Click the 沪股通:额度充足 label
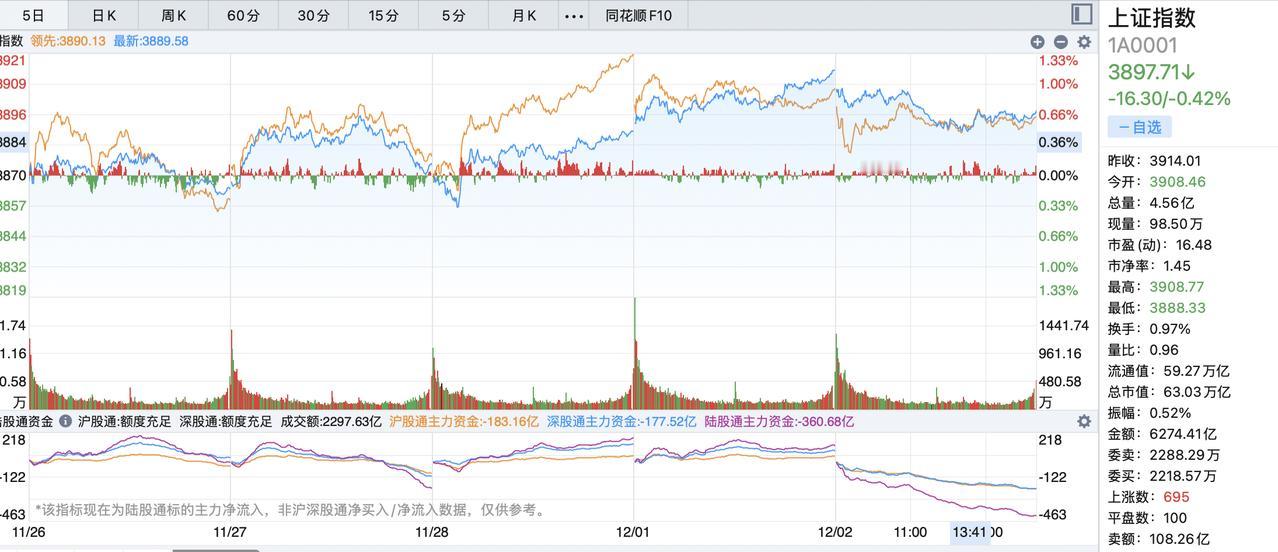1278x552 pixels. coord(125,422)
